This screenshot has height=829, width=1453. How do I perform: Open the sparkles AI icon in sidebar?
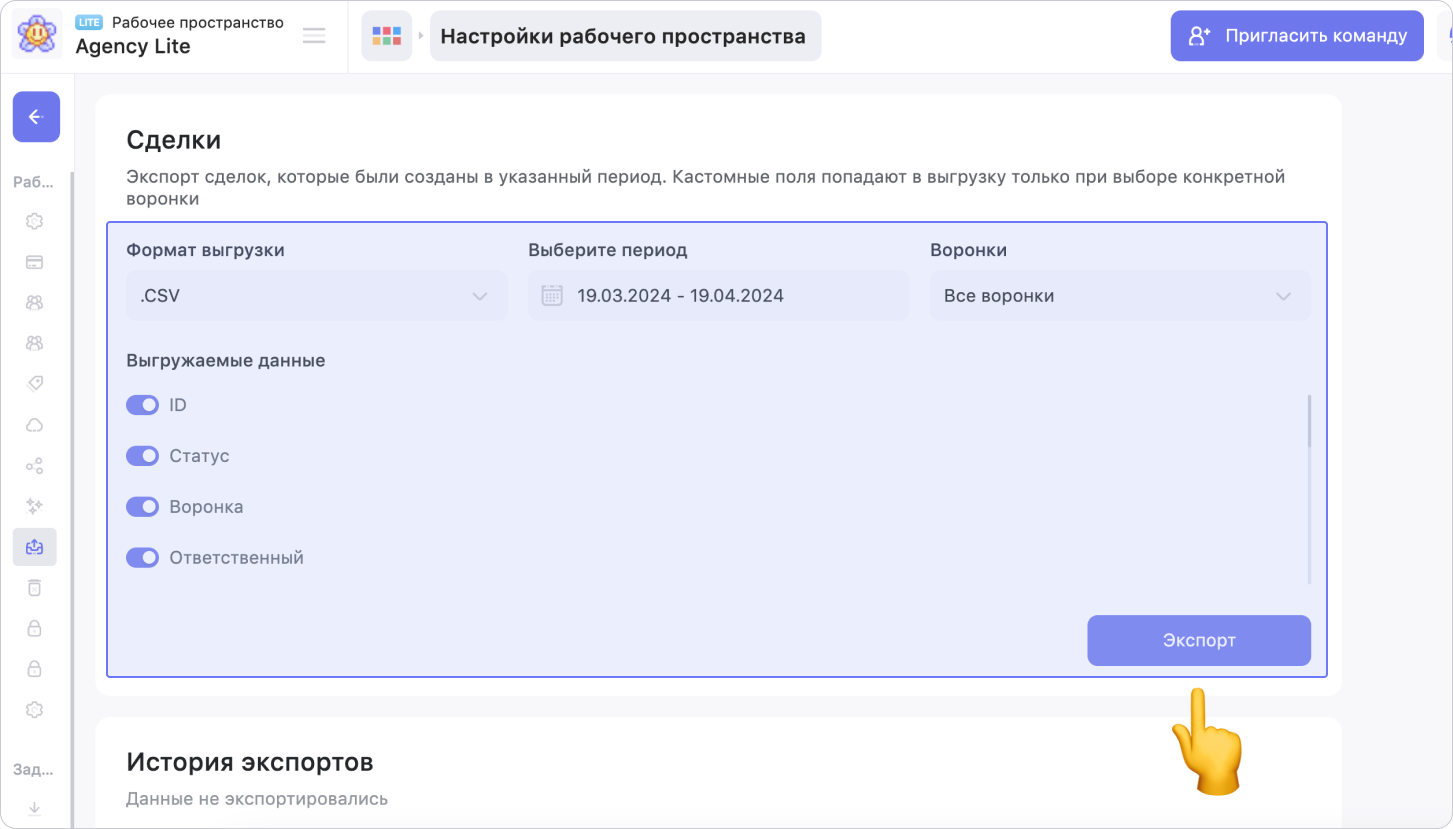click(34, 506)
